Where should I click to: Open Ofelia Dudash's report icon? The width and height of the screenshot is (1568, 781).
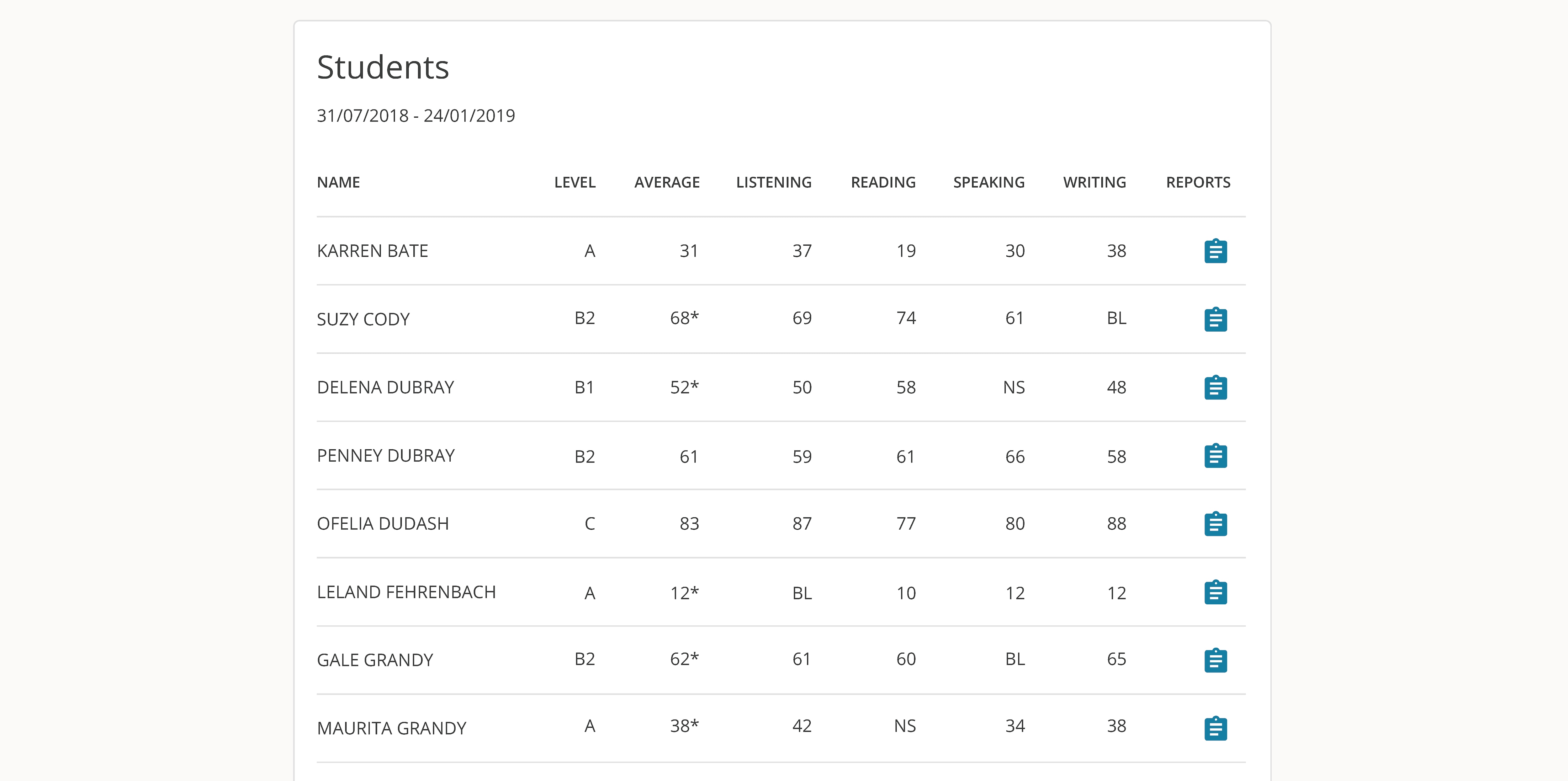click(1215, 524)
